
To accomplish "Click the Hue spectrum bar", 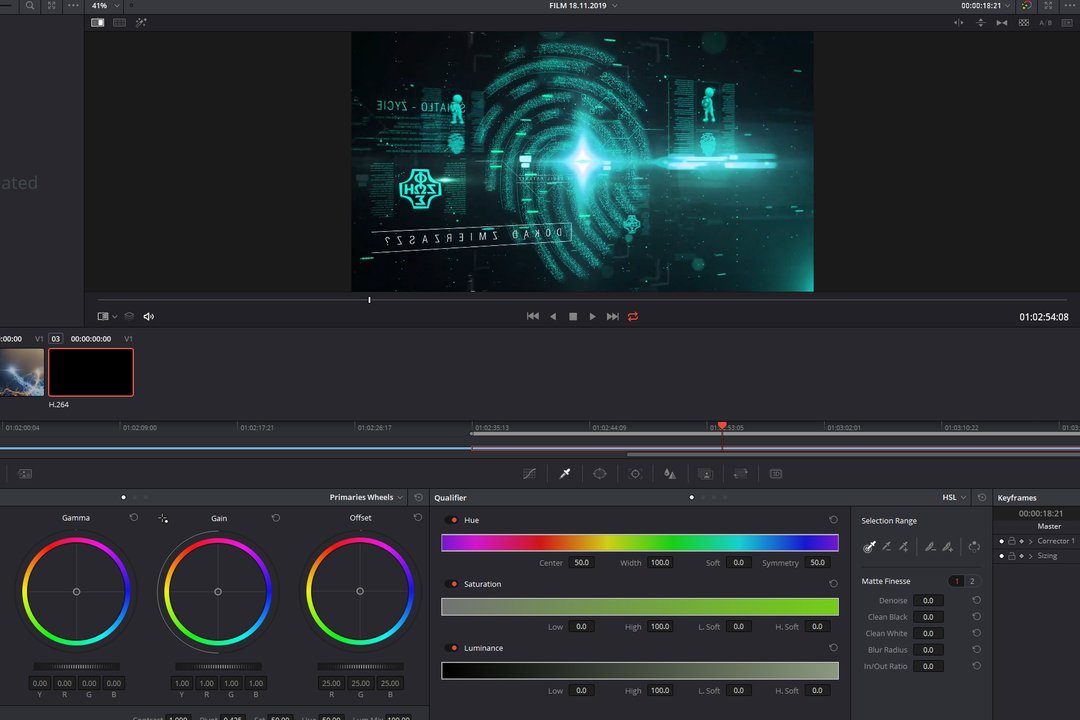I will pos(640,543).
